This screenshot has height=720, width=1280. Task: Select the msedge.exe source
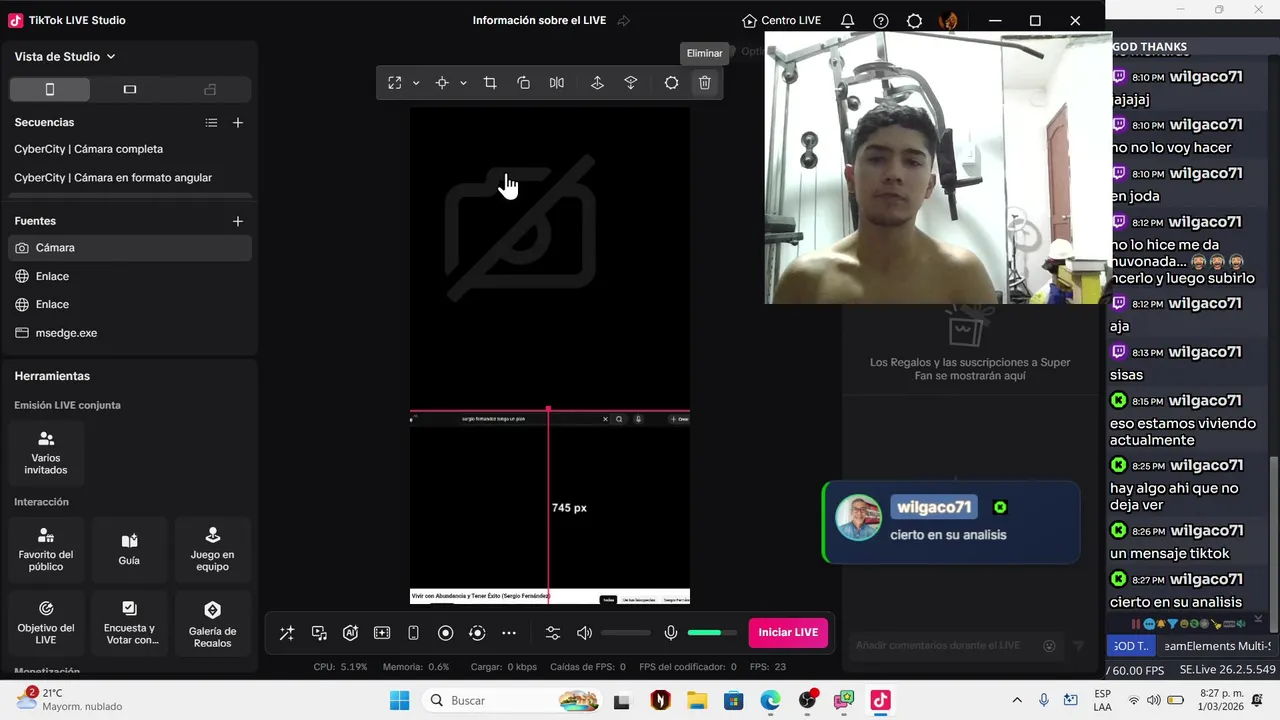click(129, 333)
